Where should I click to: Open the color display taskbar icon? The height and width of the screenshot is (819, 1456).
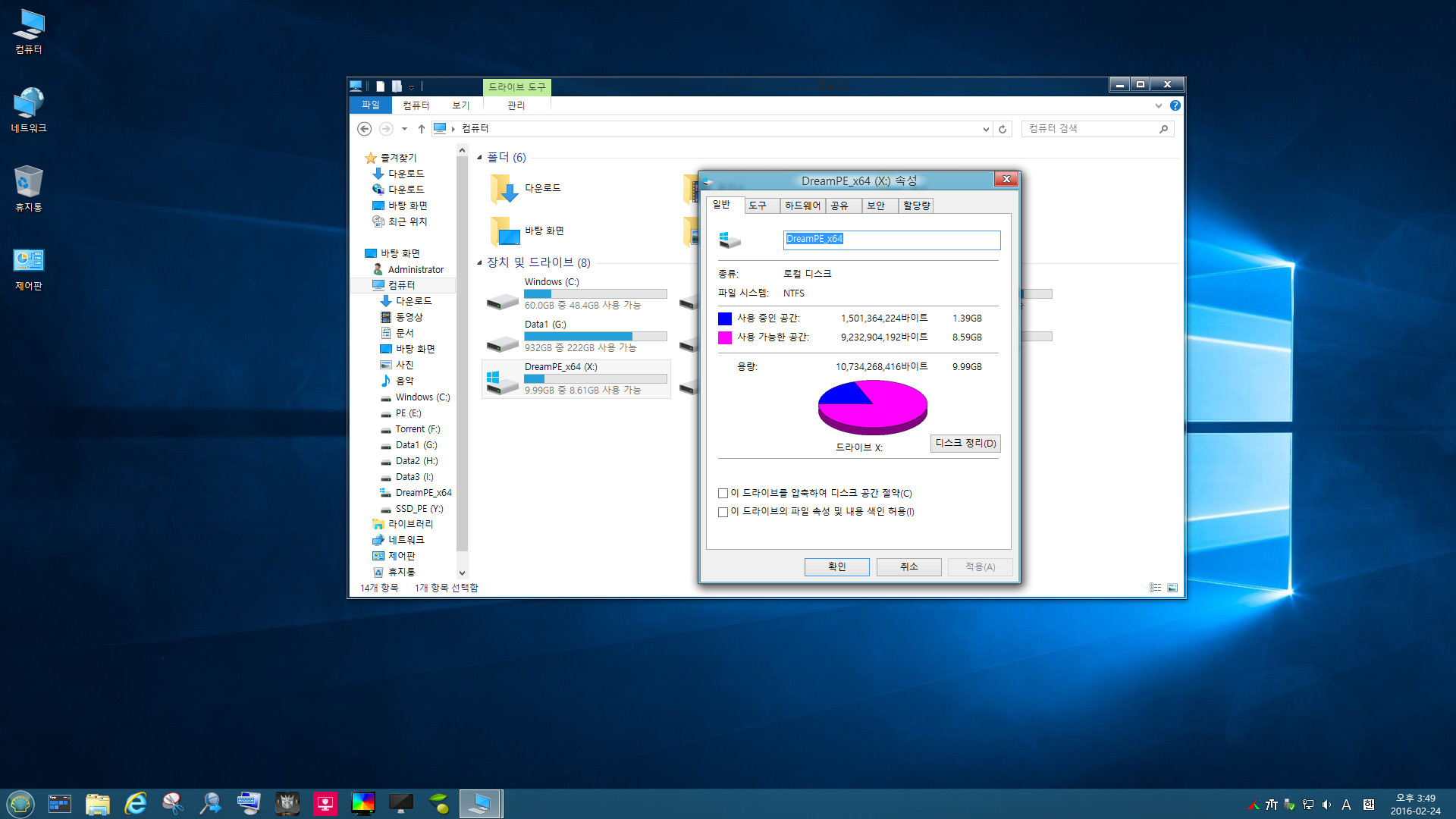(363, 803)
